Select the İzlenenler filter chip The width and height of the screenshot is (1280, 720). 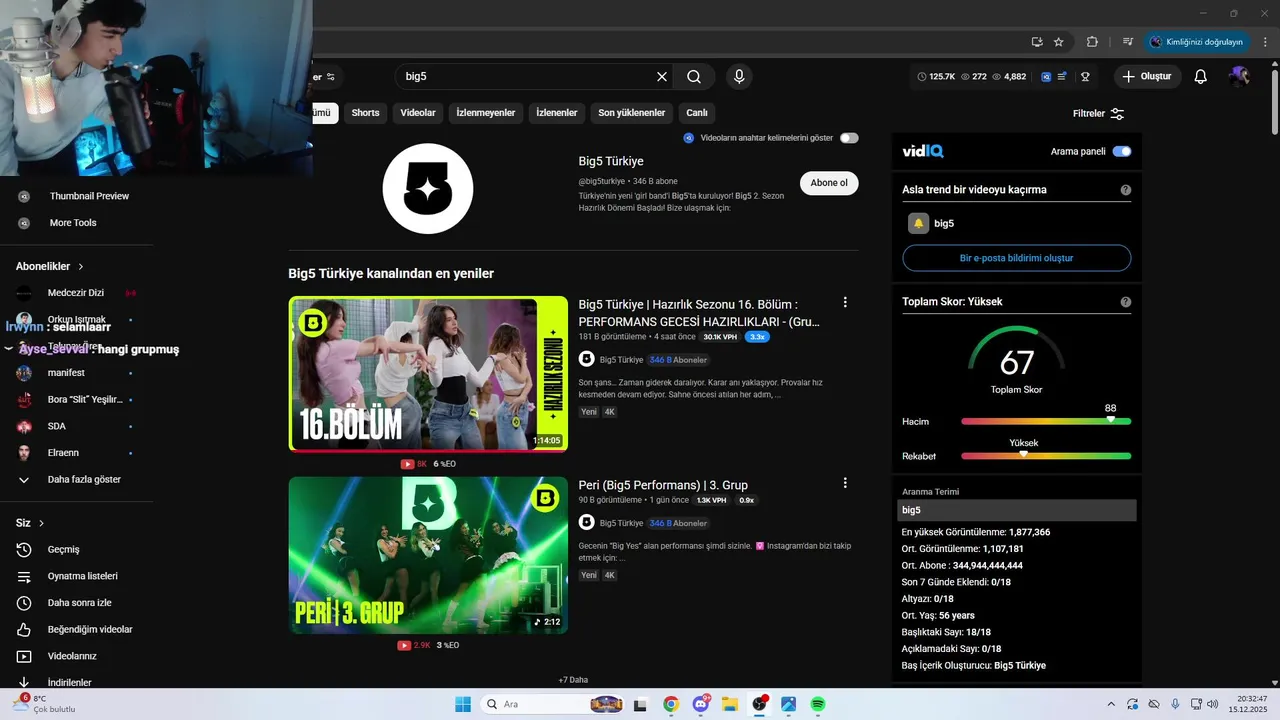[557, 113]
